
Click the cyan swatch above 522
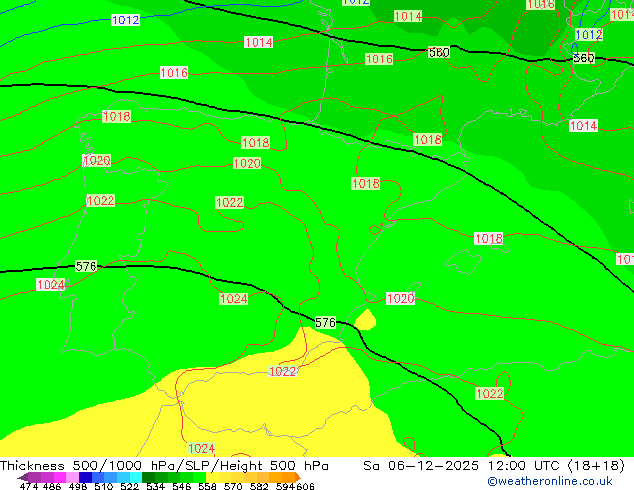[136, 477]
